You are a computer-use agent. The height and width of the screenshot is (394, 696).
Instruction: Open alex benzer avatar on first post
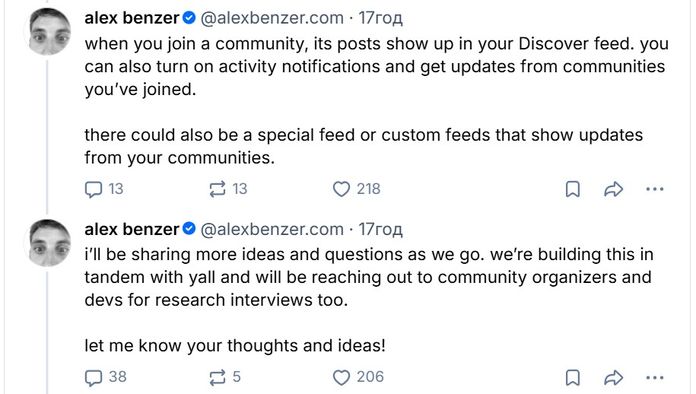point(50,31)
